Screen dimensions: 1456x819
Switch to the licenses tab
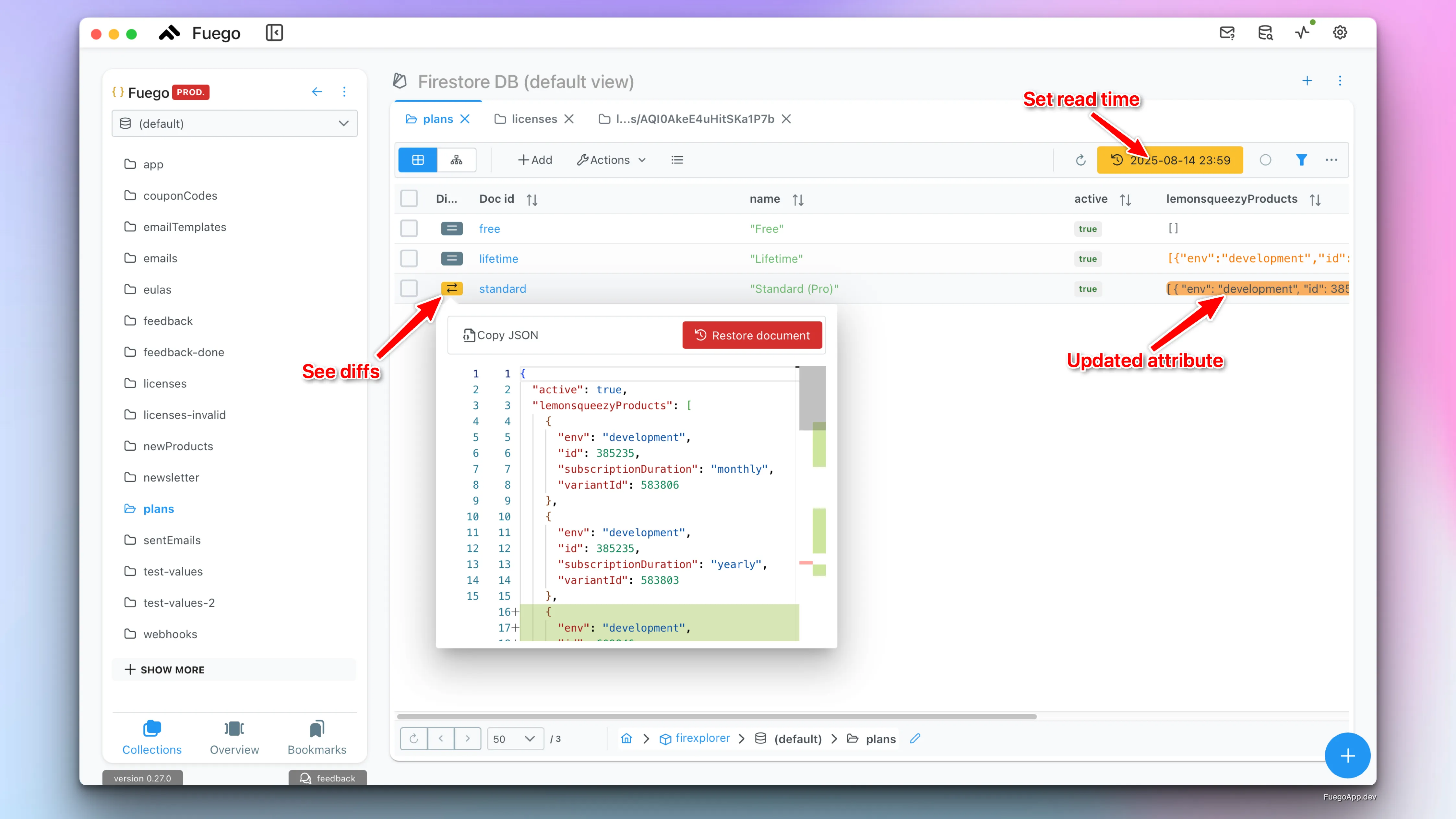point(533,119)
